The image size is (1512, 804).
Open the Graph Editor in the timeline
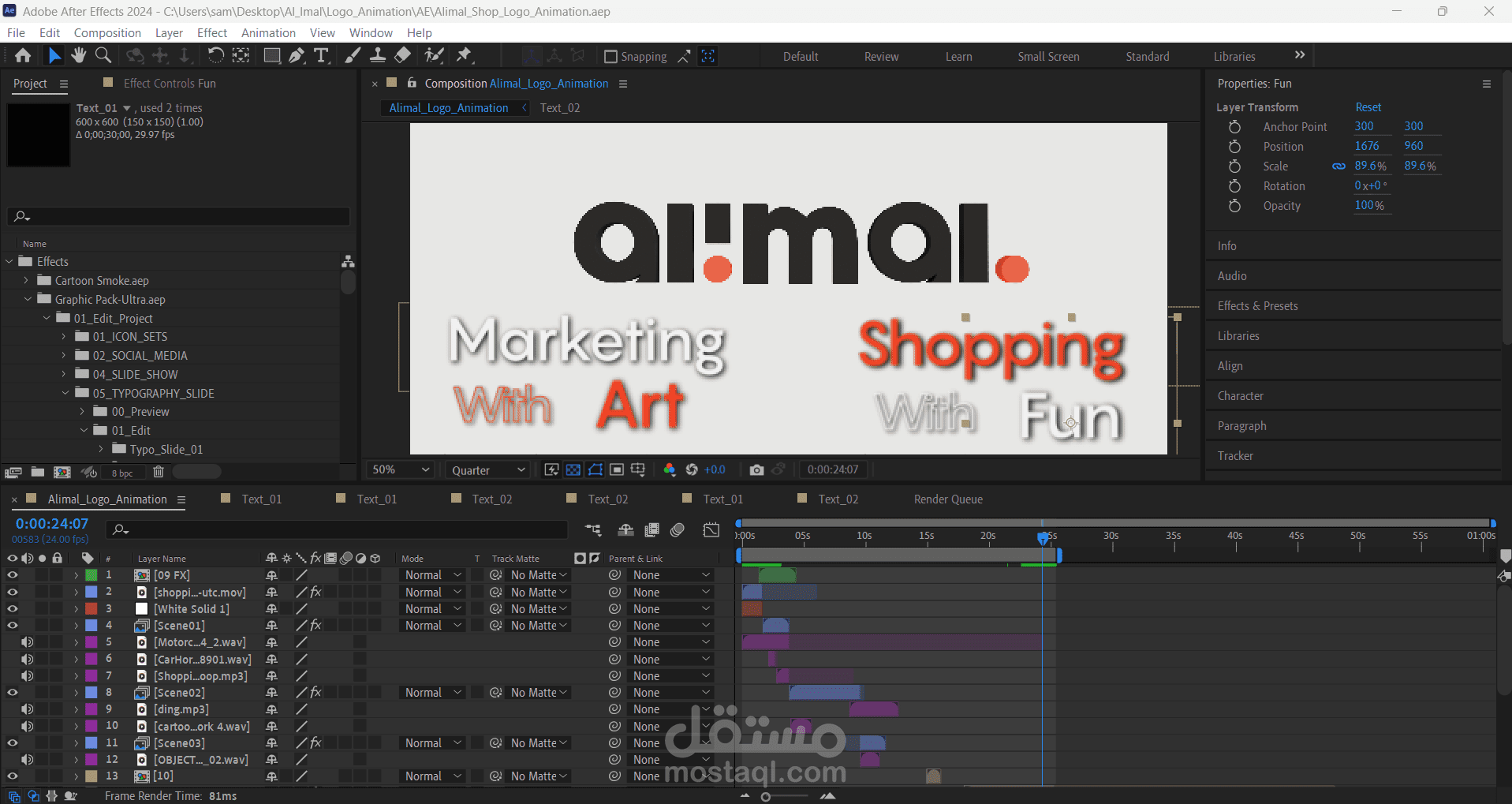[711, 530]
